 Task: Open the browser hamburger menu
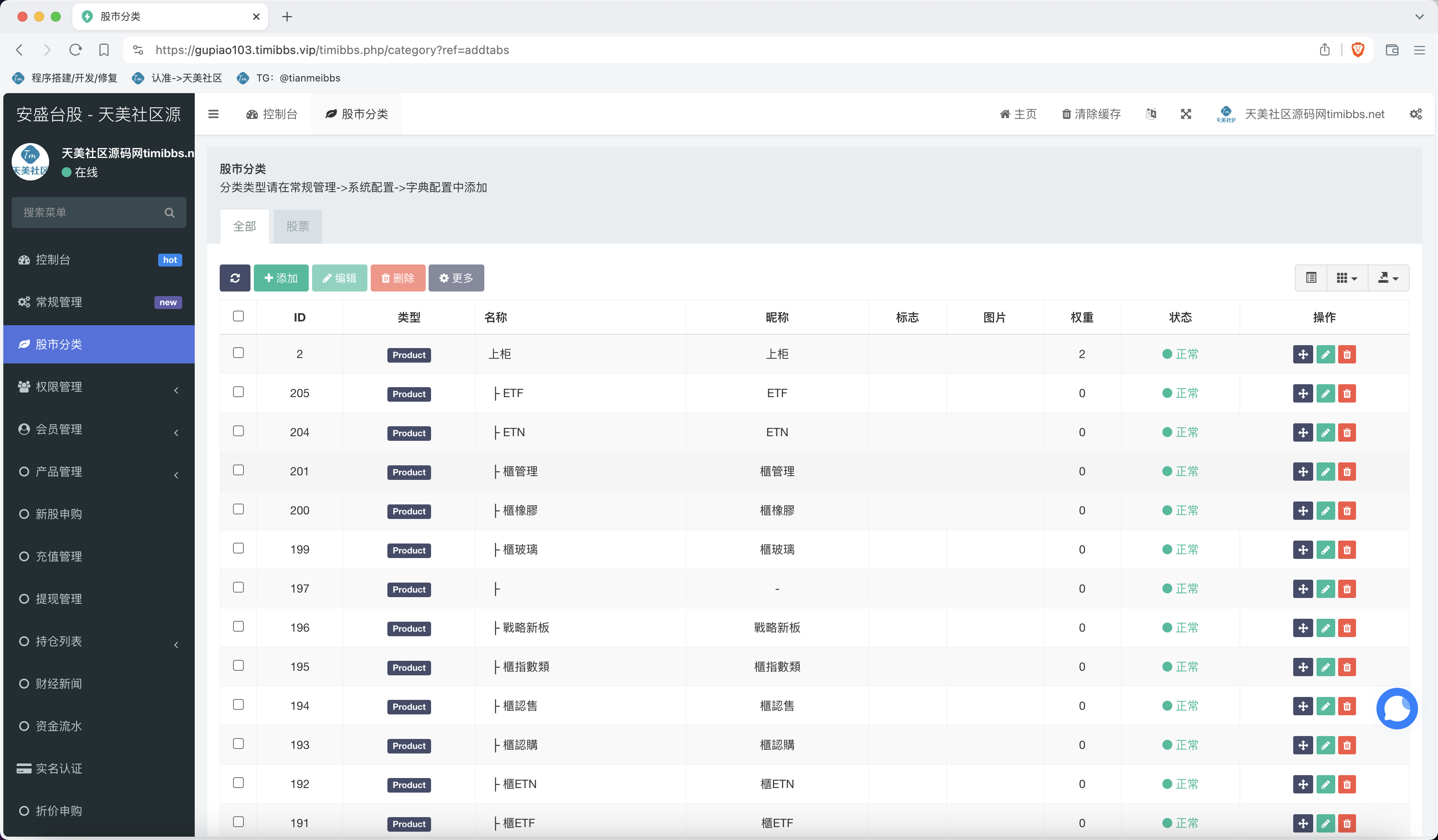pyautogui.click(x=1420, y=50)
